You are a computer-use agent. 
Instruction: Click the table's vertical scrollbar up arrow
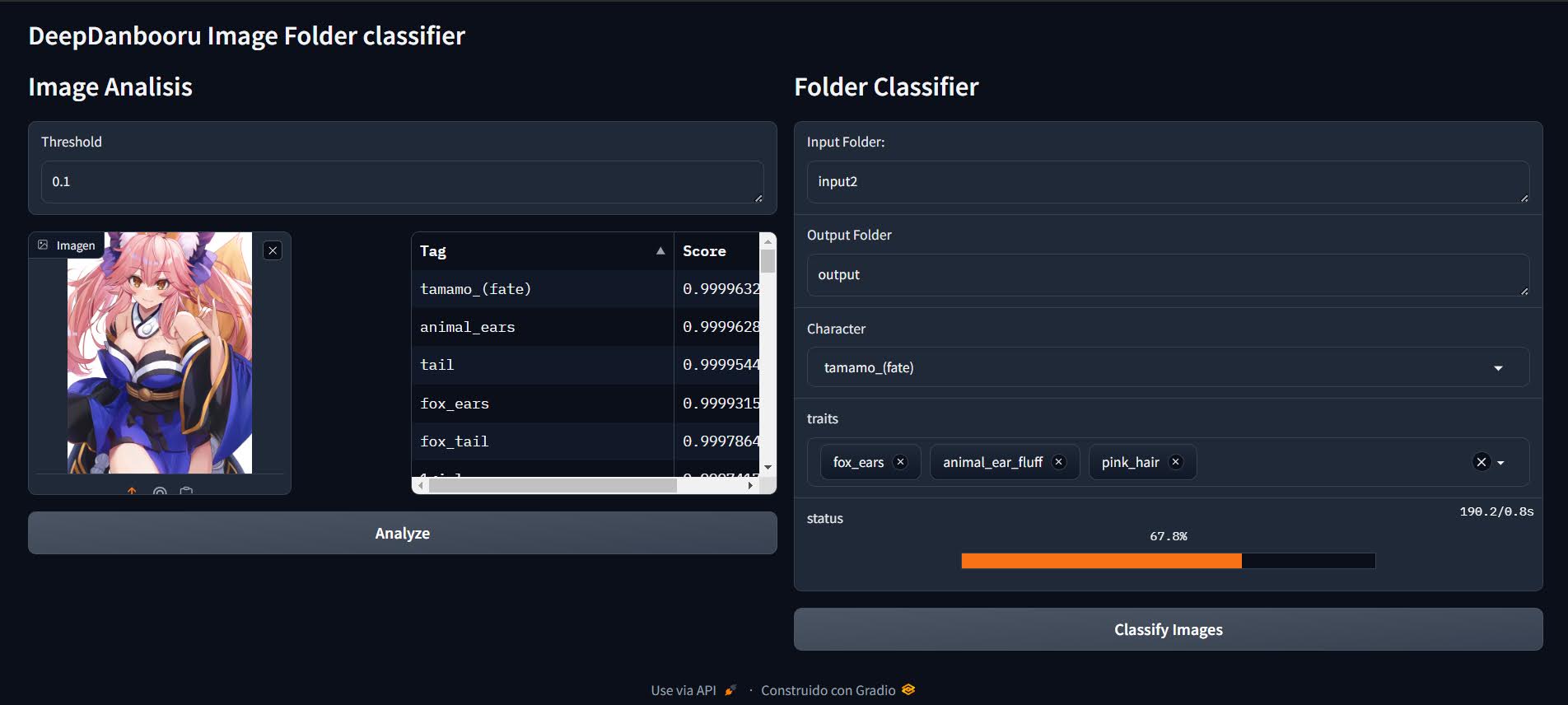pos(768,241)
